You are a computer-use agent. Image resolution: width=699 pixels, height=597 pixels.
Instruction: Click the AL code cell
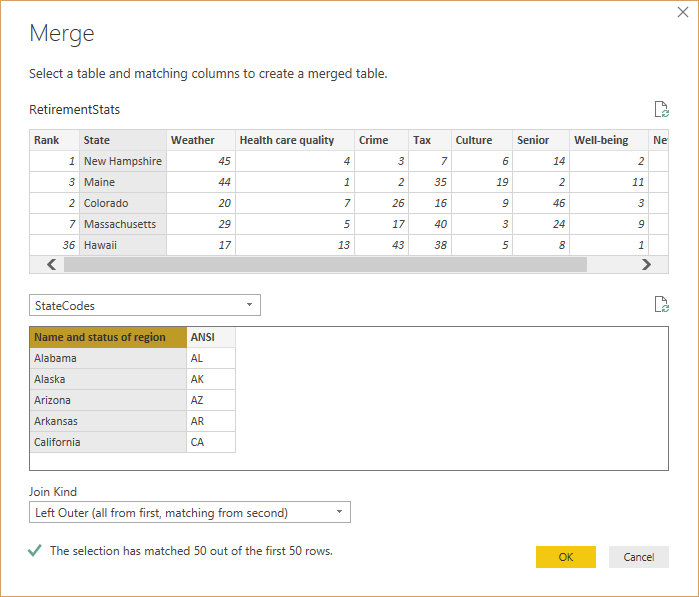click(x=211, y=358)
